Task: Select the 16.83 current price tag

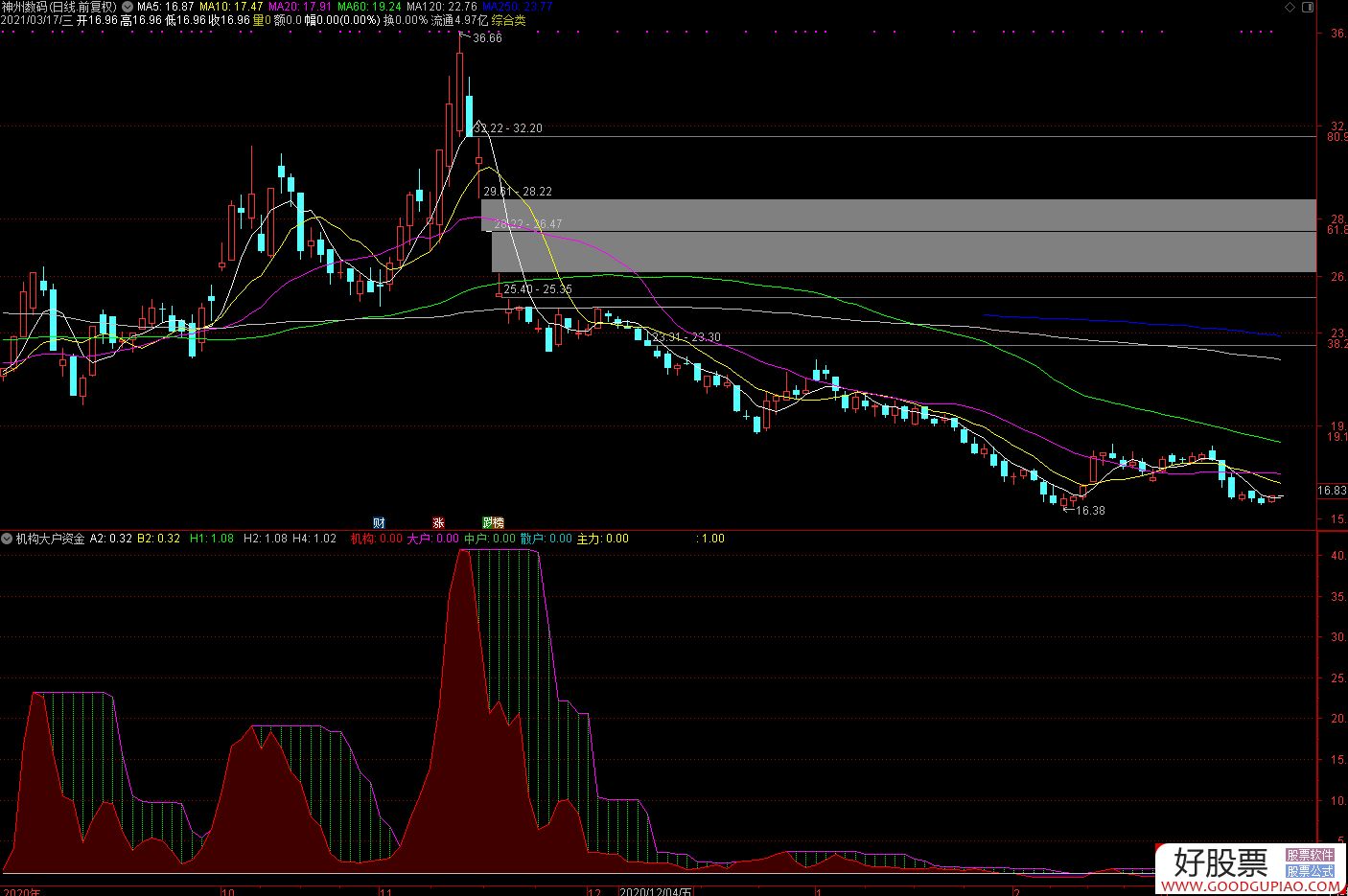Action: (1332, 491)
